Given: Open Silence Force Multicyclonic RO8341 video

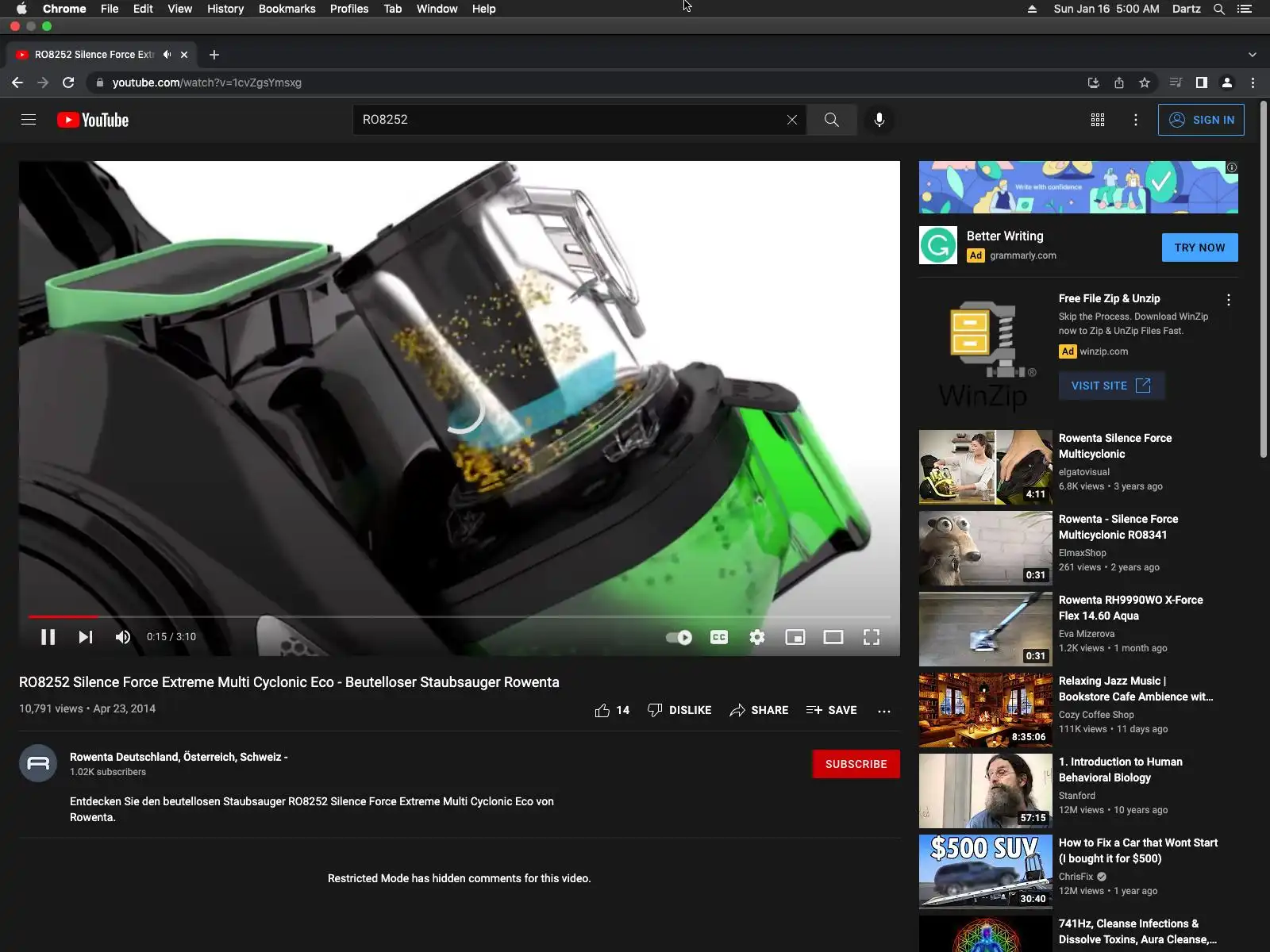Looking at the screenshot, I should coord(1118,527).
